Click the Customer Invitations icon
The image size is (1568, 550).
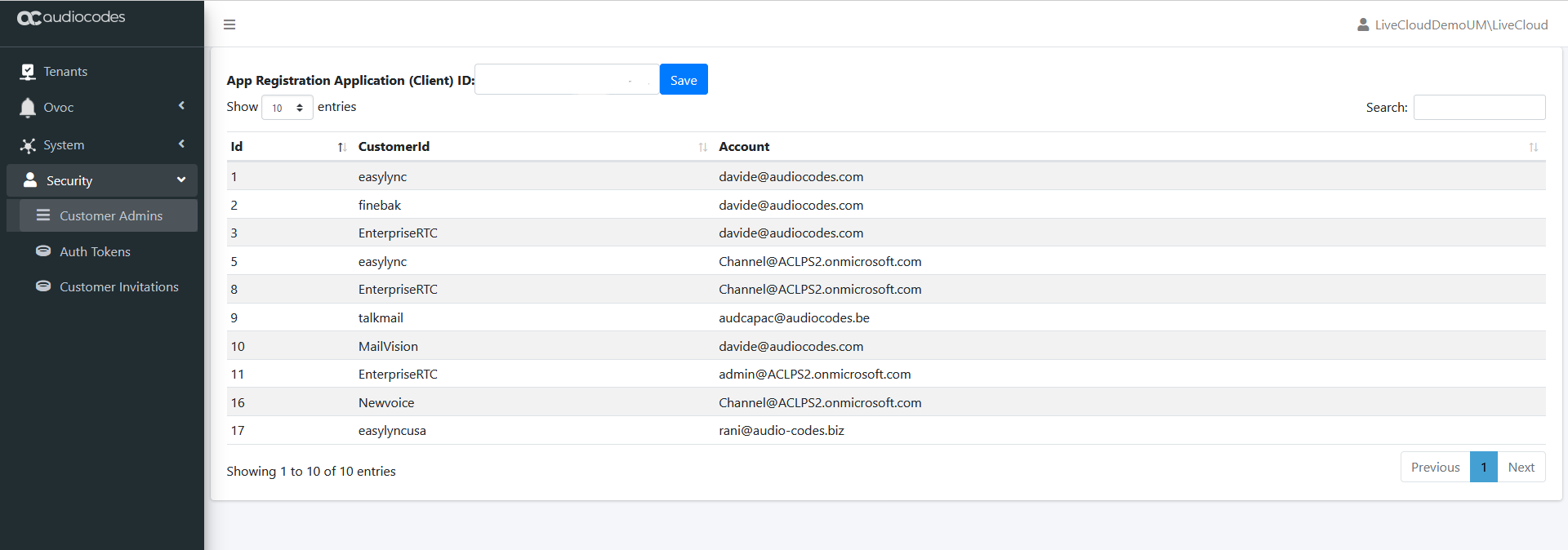point(43,286)
